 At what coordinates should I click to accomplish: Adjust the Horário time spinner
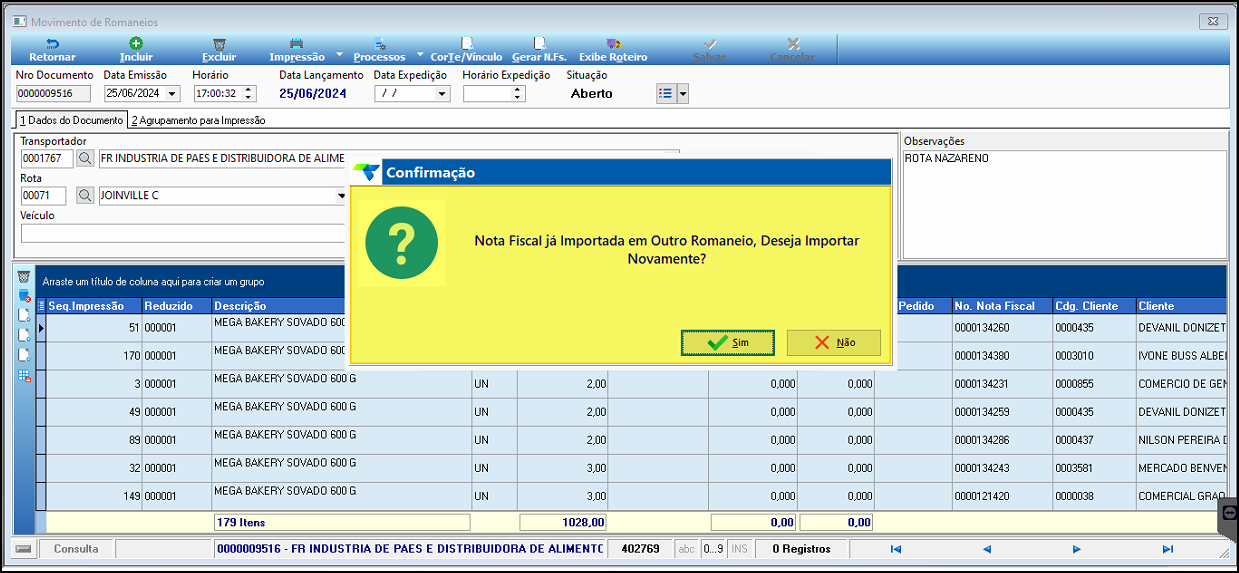249,94
